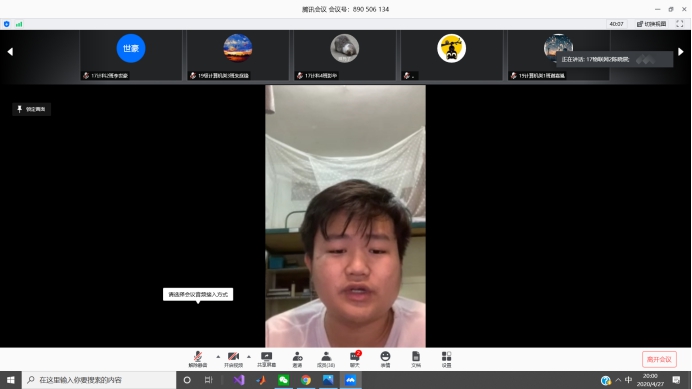Enter full screen mode icon
692x389 pixels.
(x=680, y=24)
